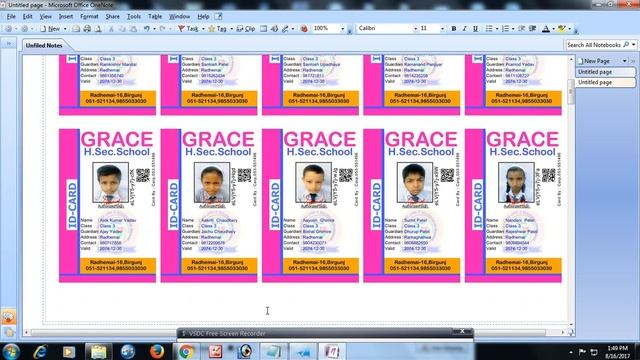Open Google Chrome from the taskbar
The width and height of the screenshot is (640, 360).
(x=186, y=351)
